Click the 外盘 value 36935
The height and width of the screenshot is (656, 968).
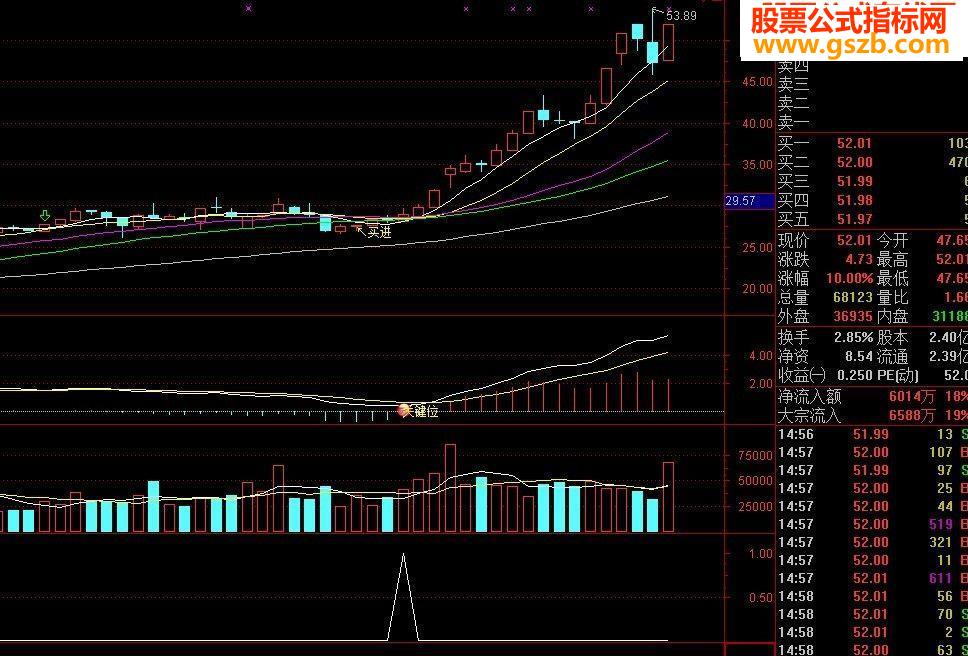(x=853, y=317)
